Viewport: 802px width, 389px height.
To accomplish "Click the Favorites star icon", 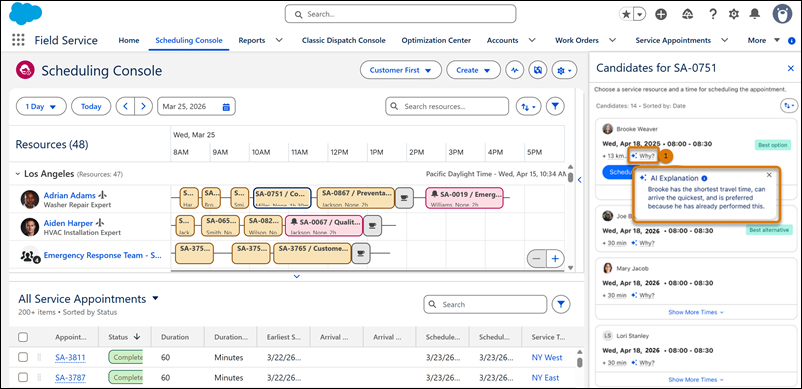I will [x=626, y=14].
